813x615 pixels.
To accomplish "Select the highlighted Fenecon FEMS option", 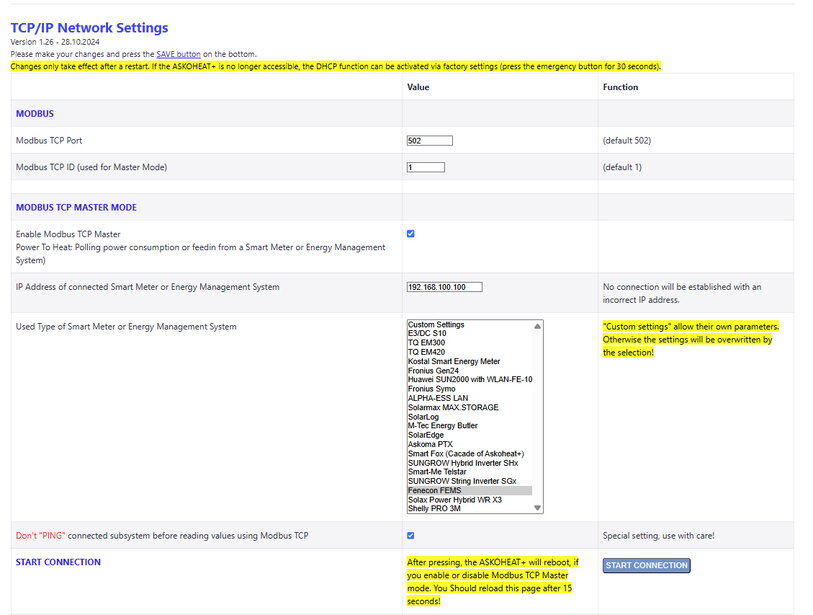I will [x=469, y=491].
